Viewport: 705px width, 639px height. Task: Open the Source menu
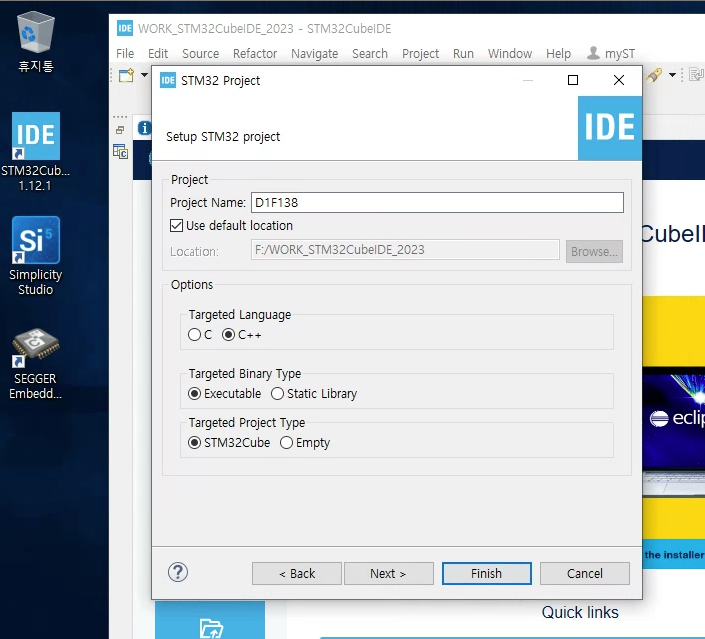(x=201, y=54)
